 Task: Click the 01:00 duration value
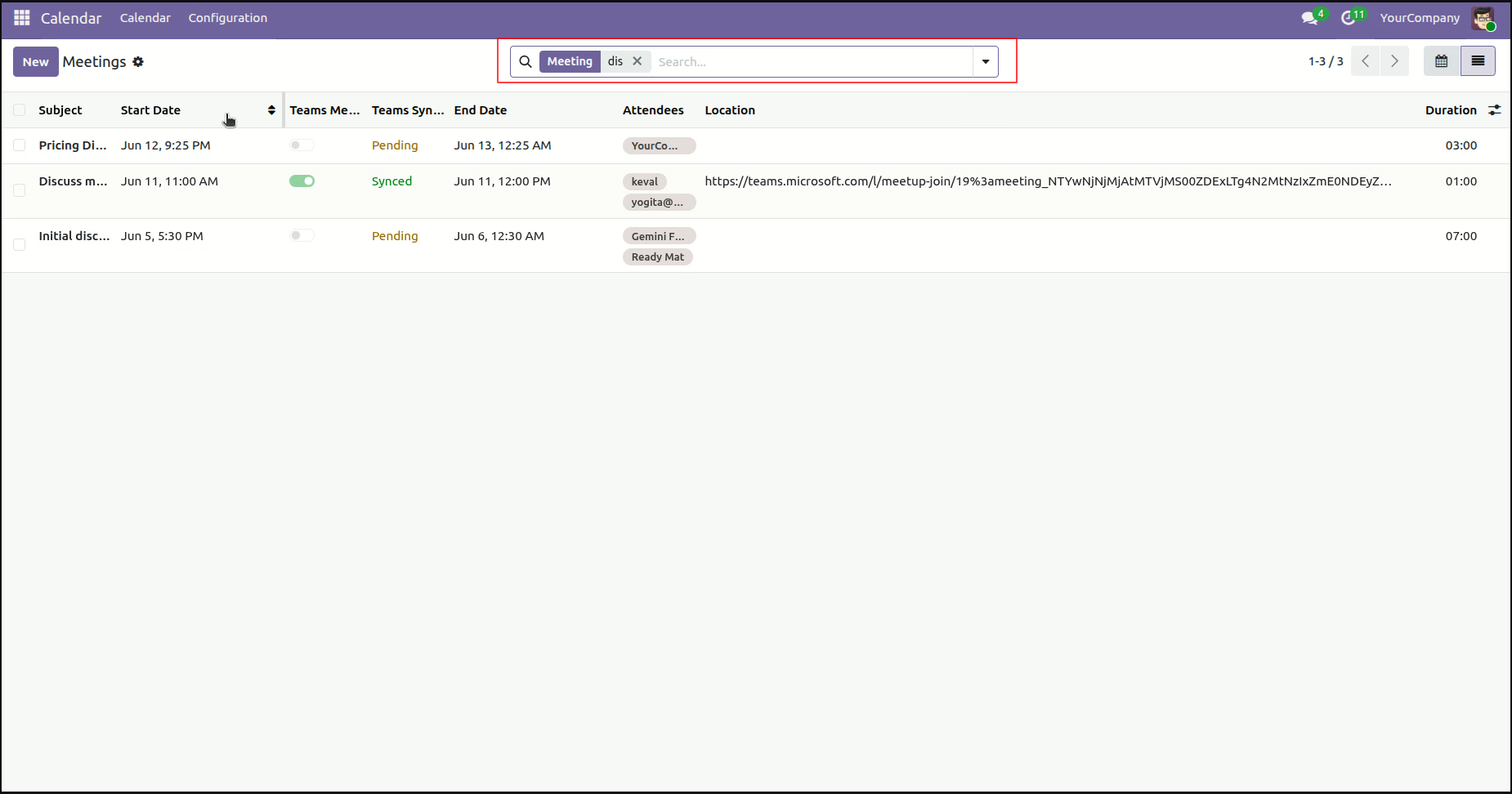(x=1461, y=181)
